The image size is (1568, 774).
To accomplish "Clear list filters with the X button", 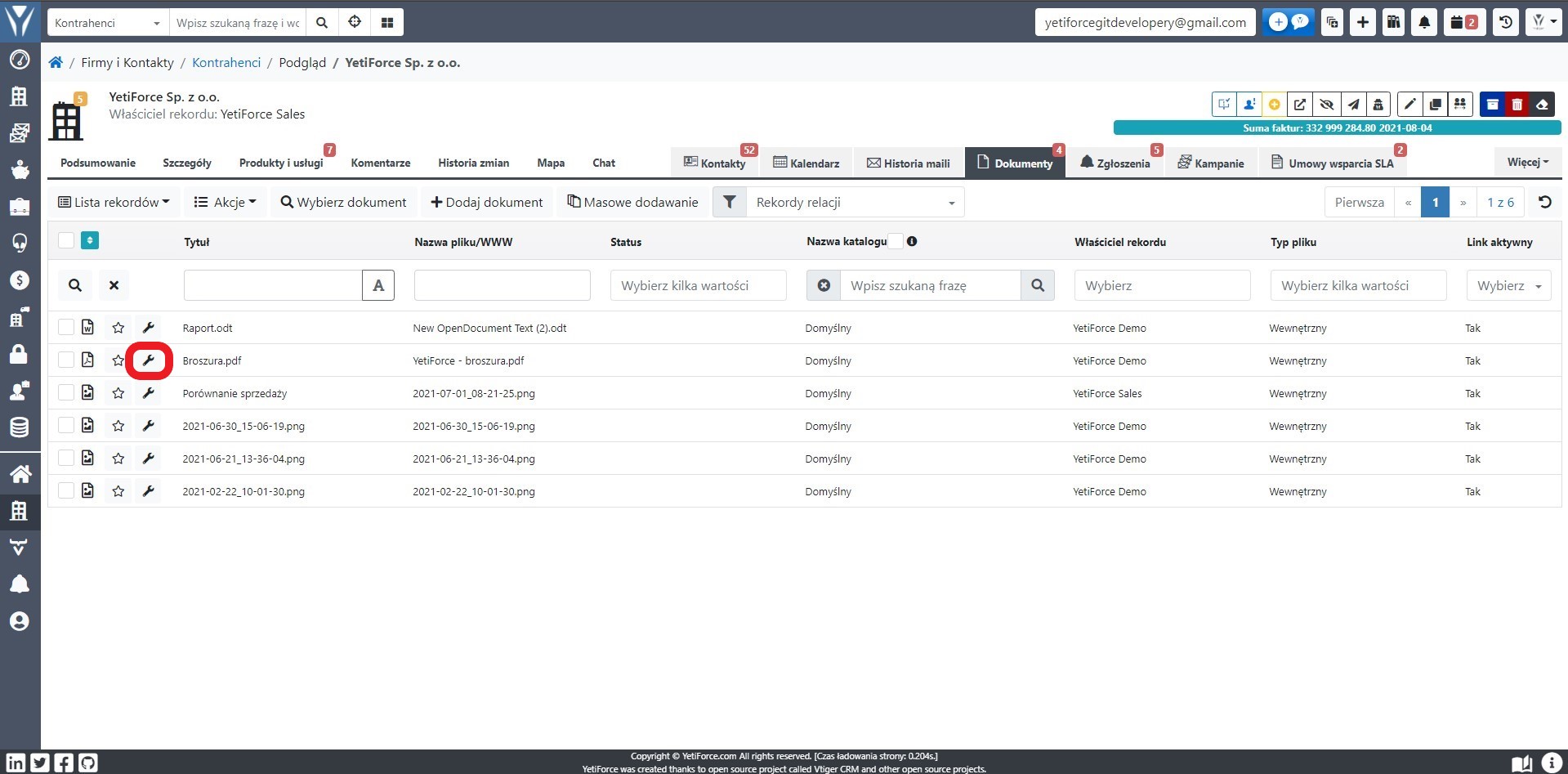I will (114, 285).
